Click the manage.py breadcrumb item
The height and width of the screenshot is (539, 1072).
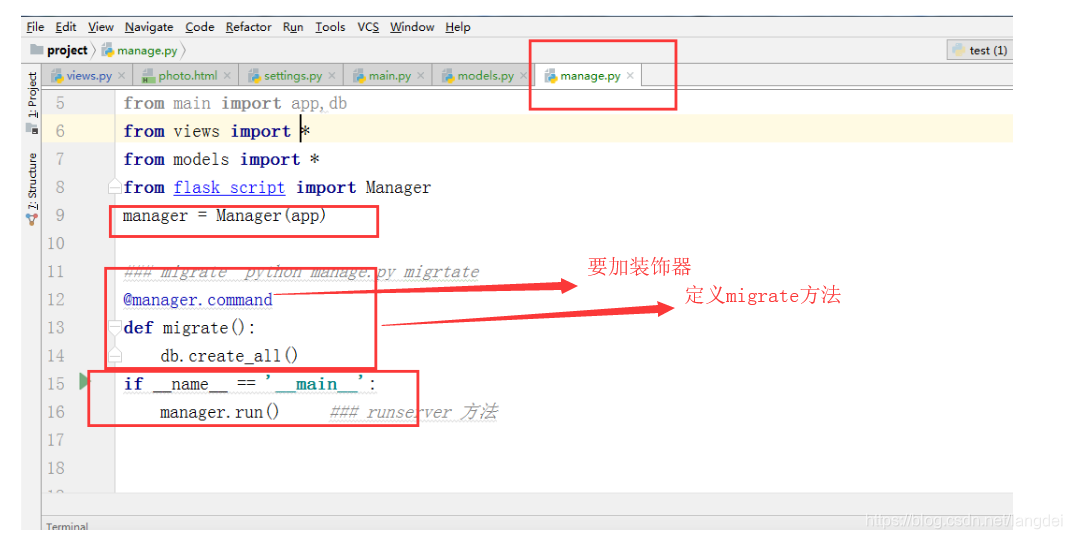pyautogui.click(x=140, y=50)
